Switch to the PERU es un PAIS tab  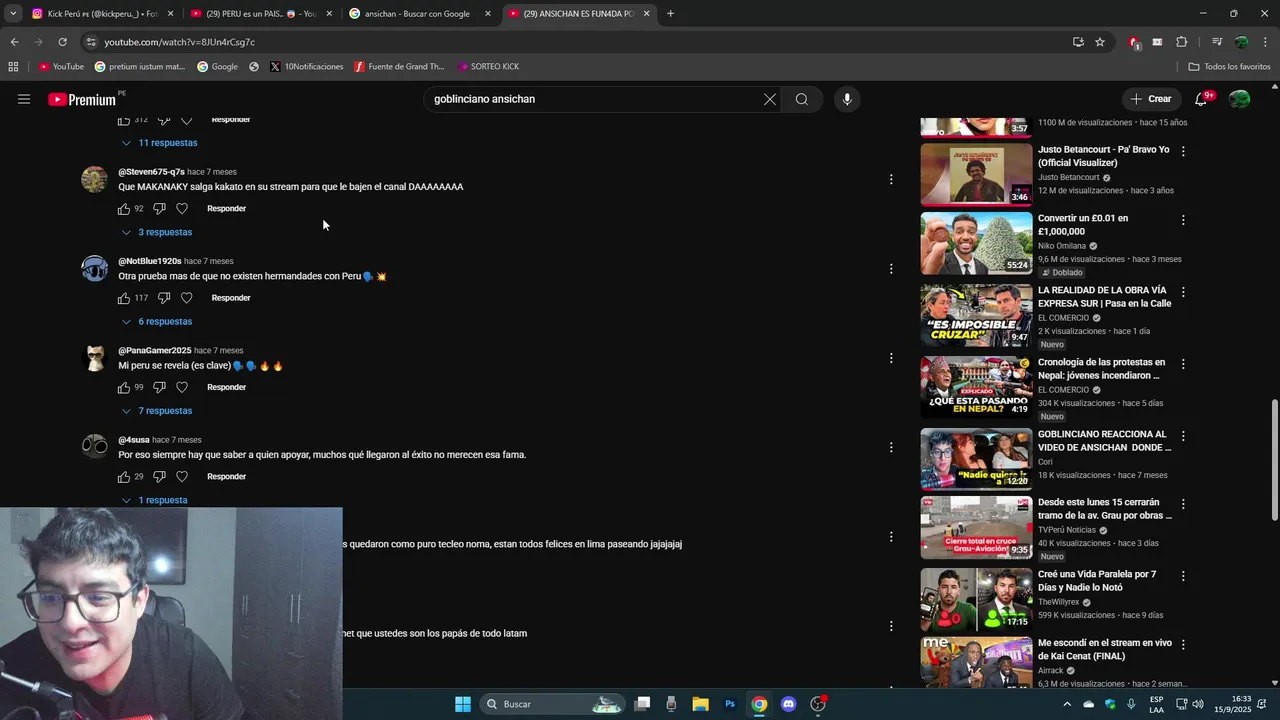[x=260, y=14]
